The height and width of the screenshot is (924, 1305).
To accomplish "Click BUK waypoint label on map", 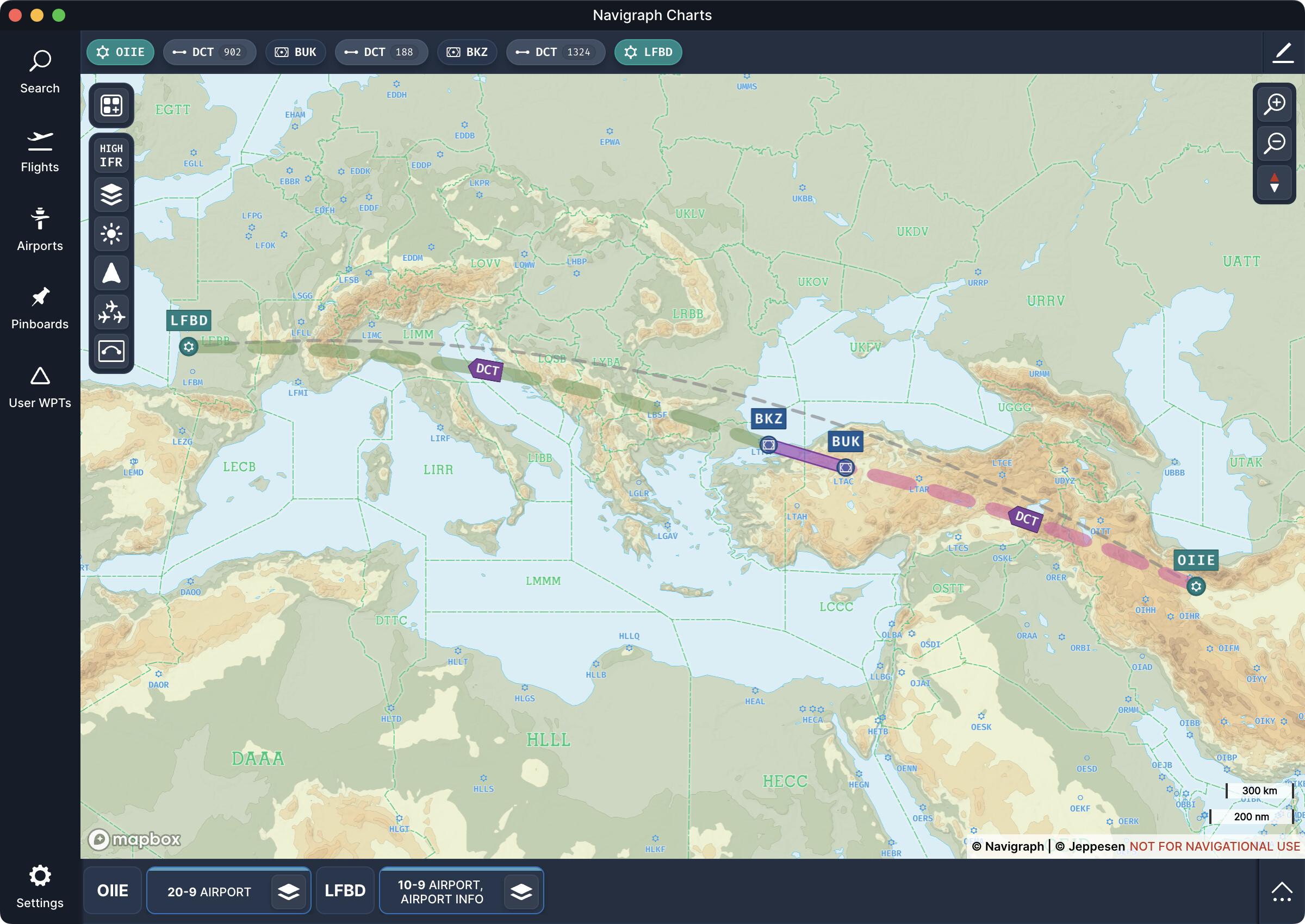I will [846, 441].
